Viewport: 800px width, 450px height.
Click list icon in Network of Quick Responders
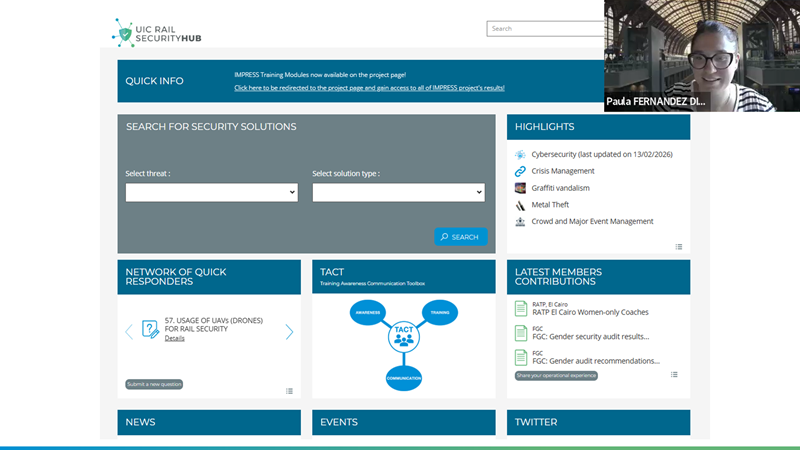[x=289, y=391]
